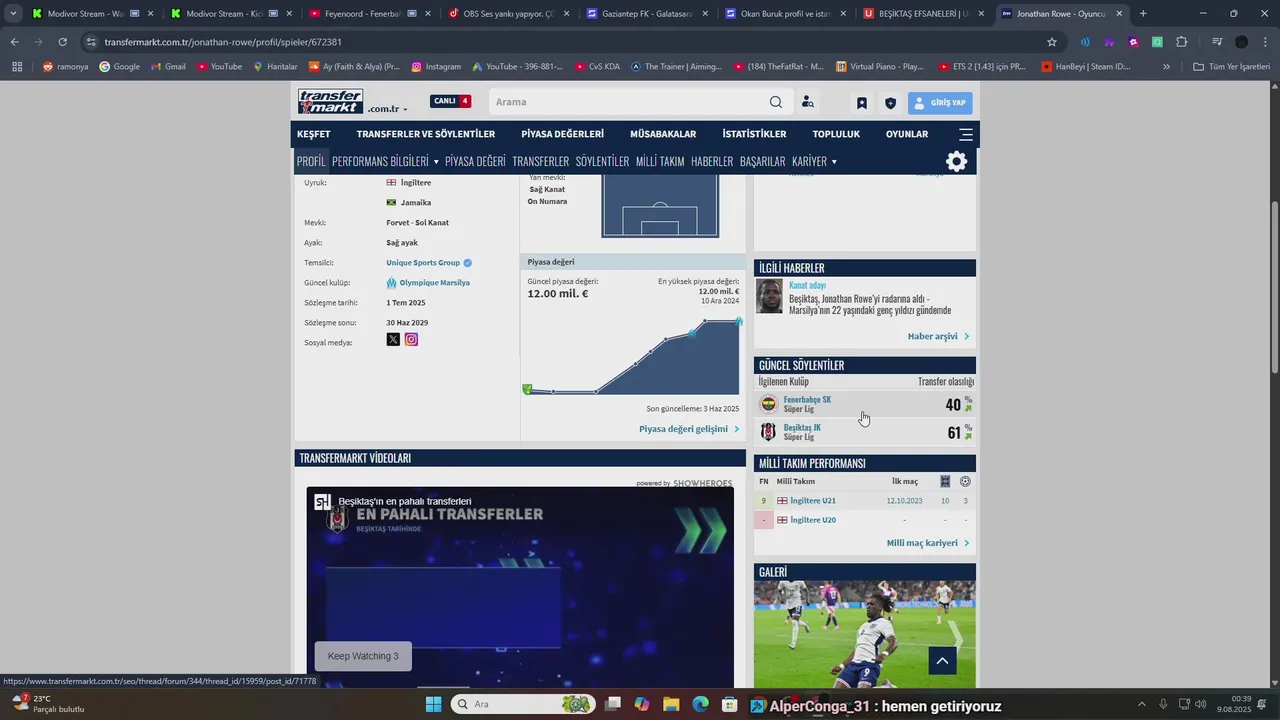Screen dimensions: 1280x720
Task: Open the player's Instagram icon
Action: pos(411,340)
